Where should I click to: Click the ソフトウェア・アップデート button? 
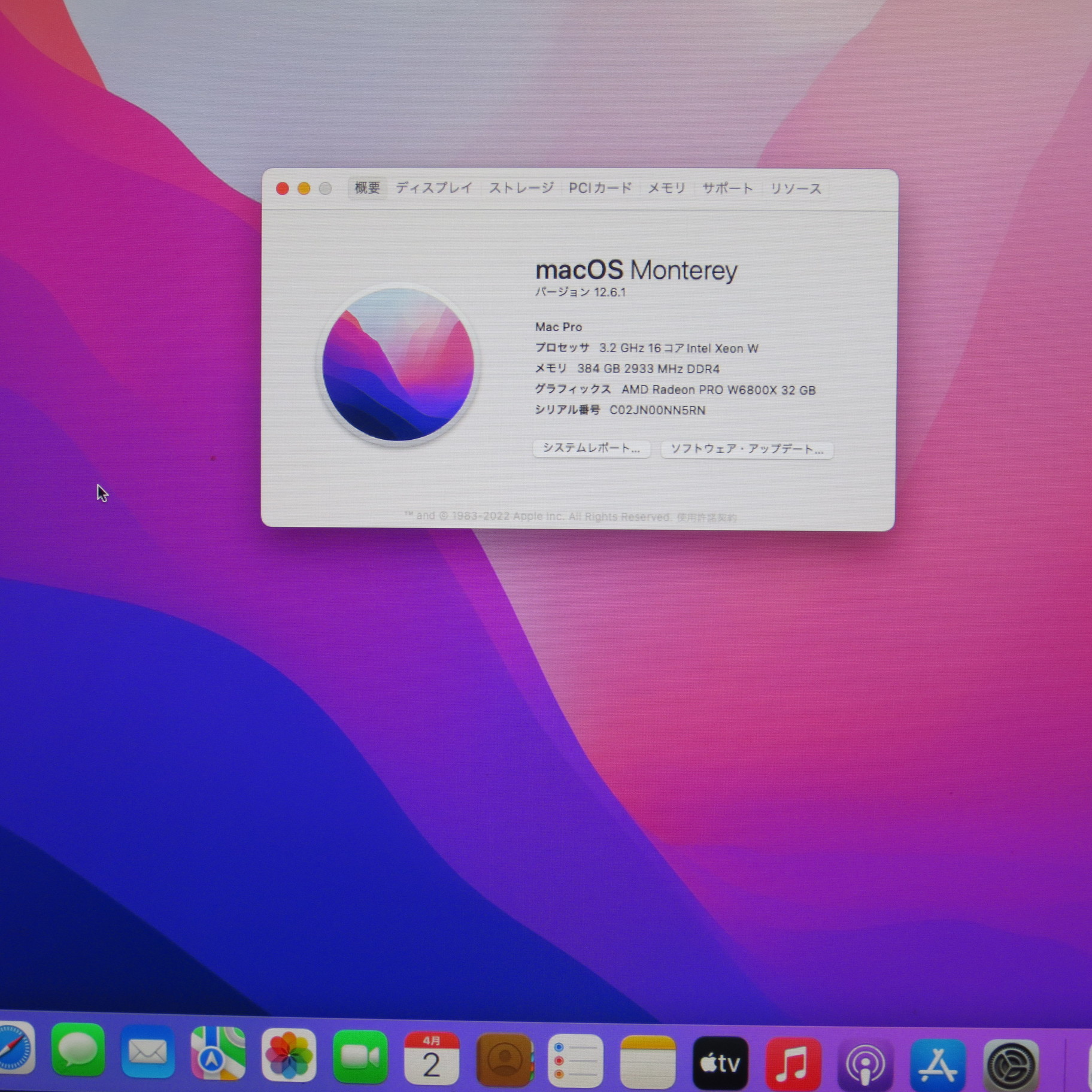747,449
